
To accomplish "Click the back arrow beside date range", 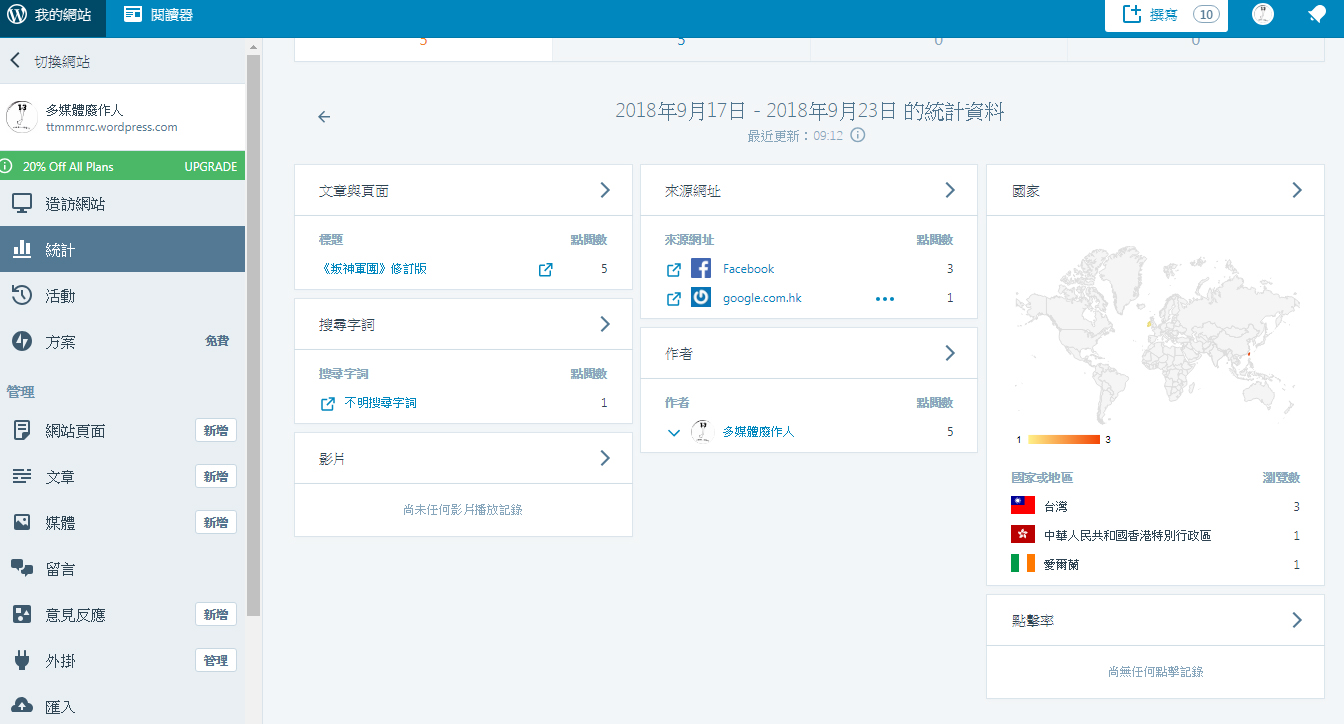I will click(x=324, y=117).
